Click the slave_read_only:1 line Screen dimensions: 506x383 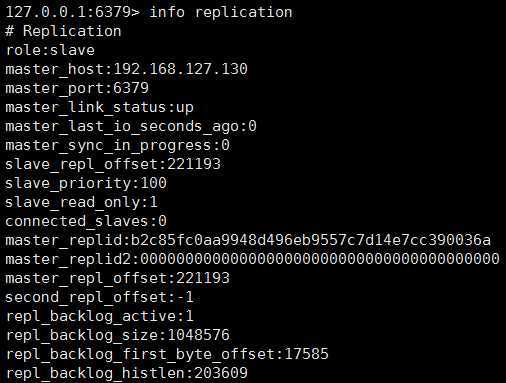coord(82,203)
